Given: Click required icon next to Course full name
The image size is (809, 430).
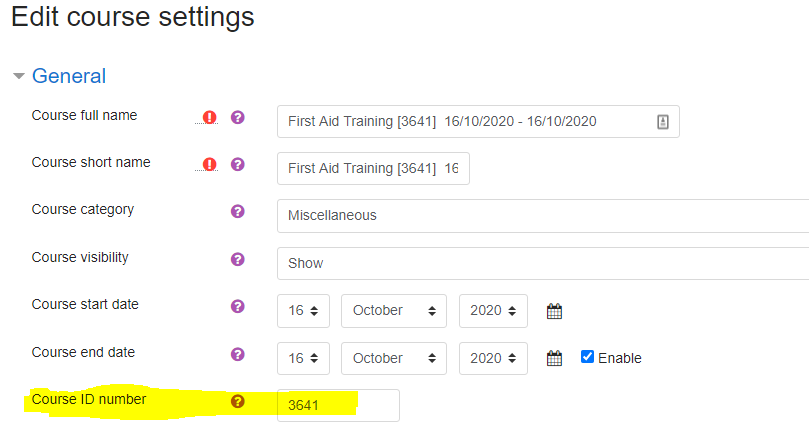Looking at the screenshot, I should [x=209, y=118].
